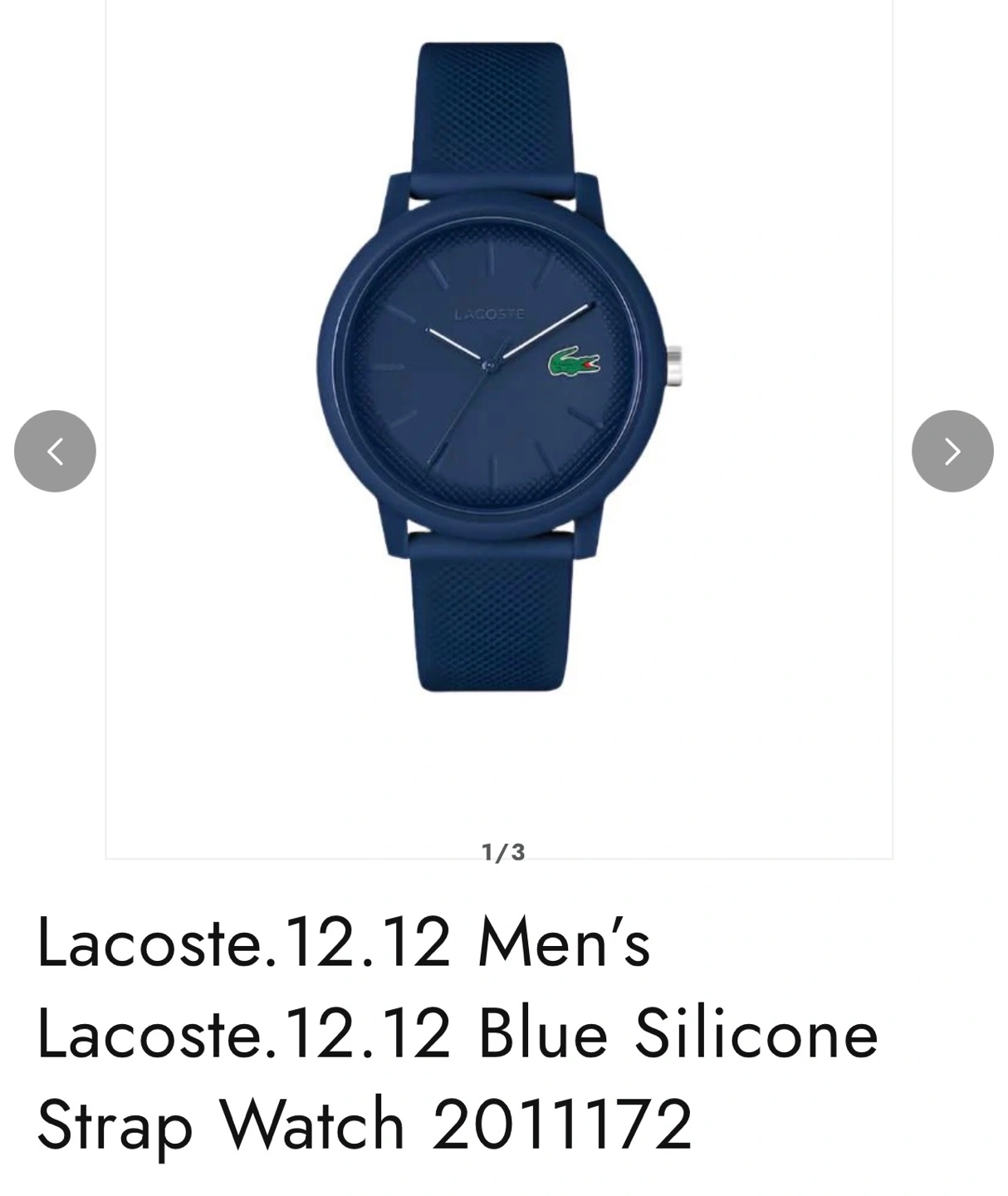Click the lower silicone strap of watch
This screenshot has width=1008, height=1196.
[491, 613]
